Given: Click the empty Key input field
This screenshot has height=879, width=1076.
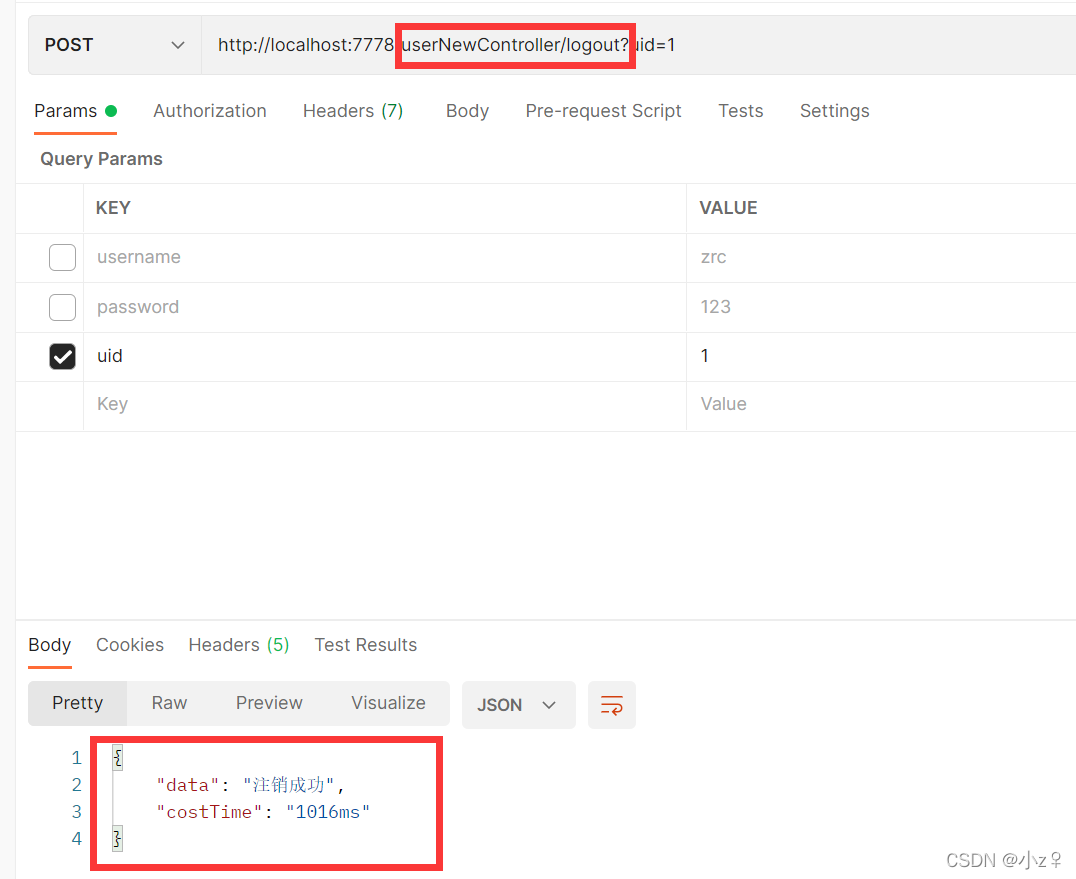Looking at the screenshot, I should [384, 404].
